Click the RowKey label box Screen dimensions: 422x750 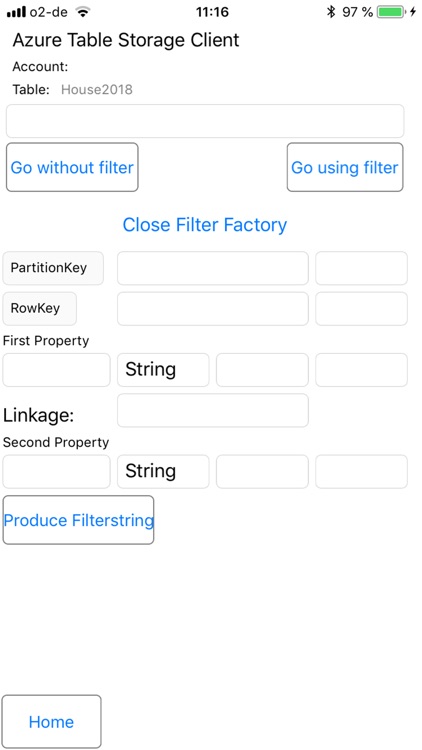pyautogui.click(x=40, y=309)
